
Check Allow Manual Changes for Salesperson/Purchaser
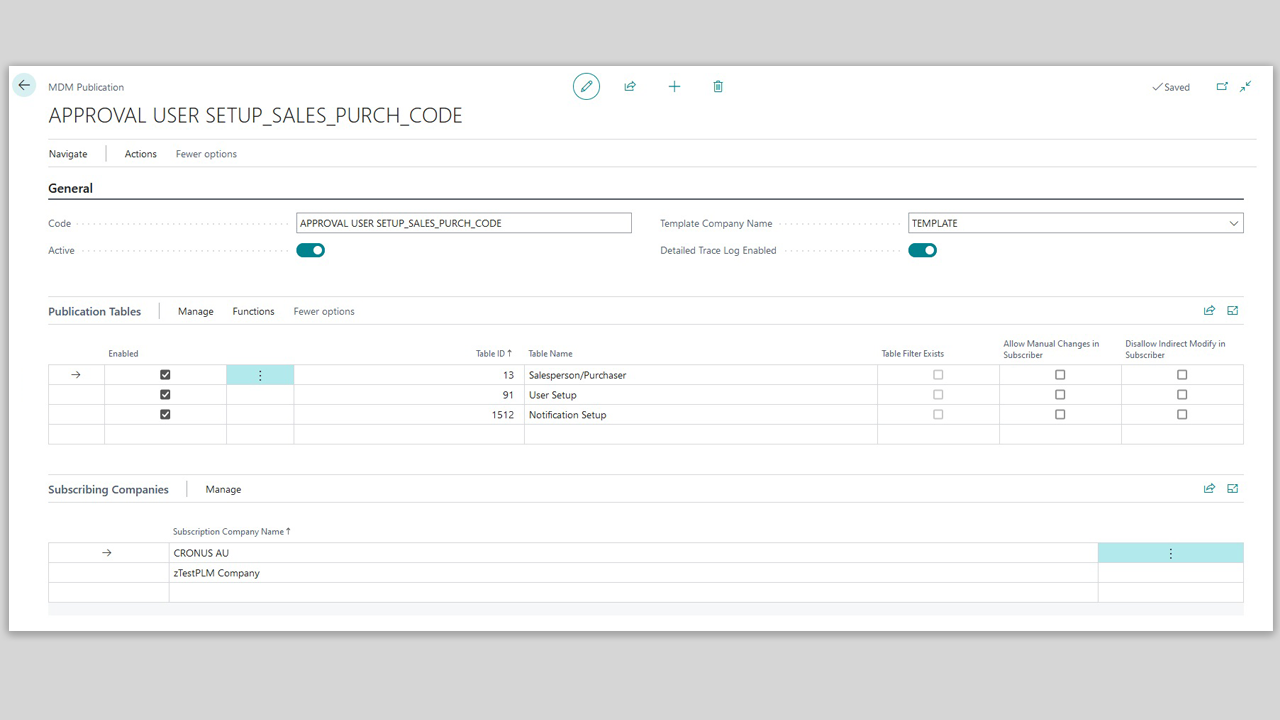[1060, 375]
